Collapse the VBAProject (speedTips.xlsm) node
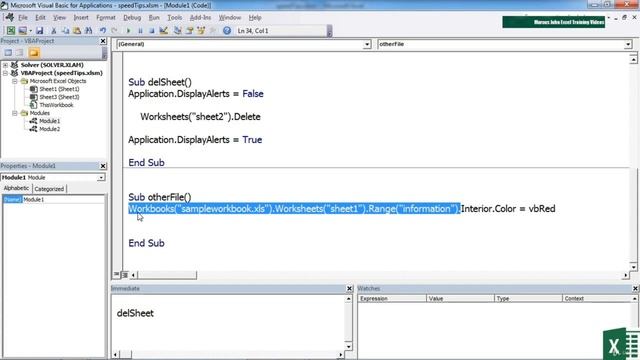Screen dimensions: 640x360 click(x=5, y=73)
